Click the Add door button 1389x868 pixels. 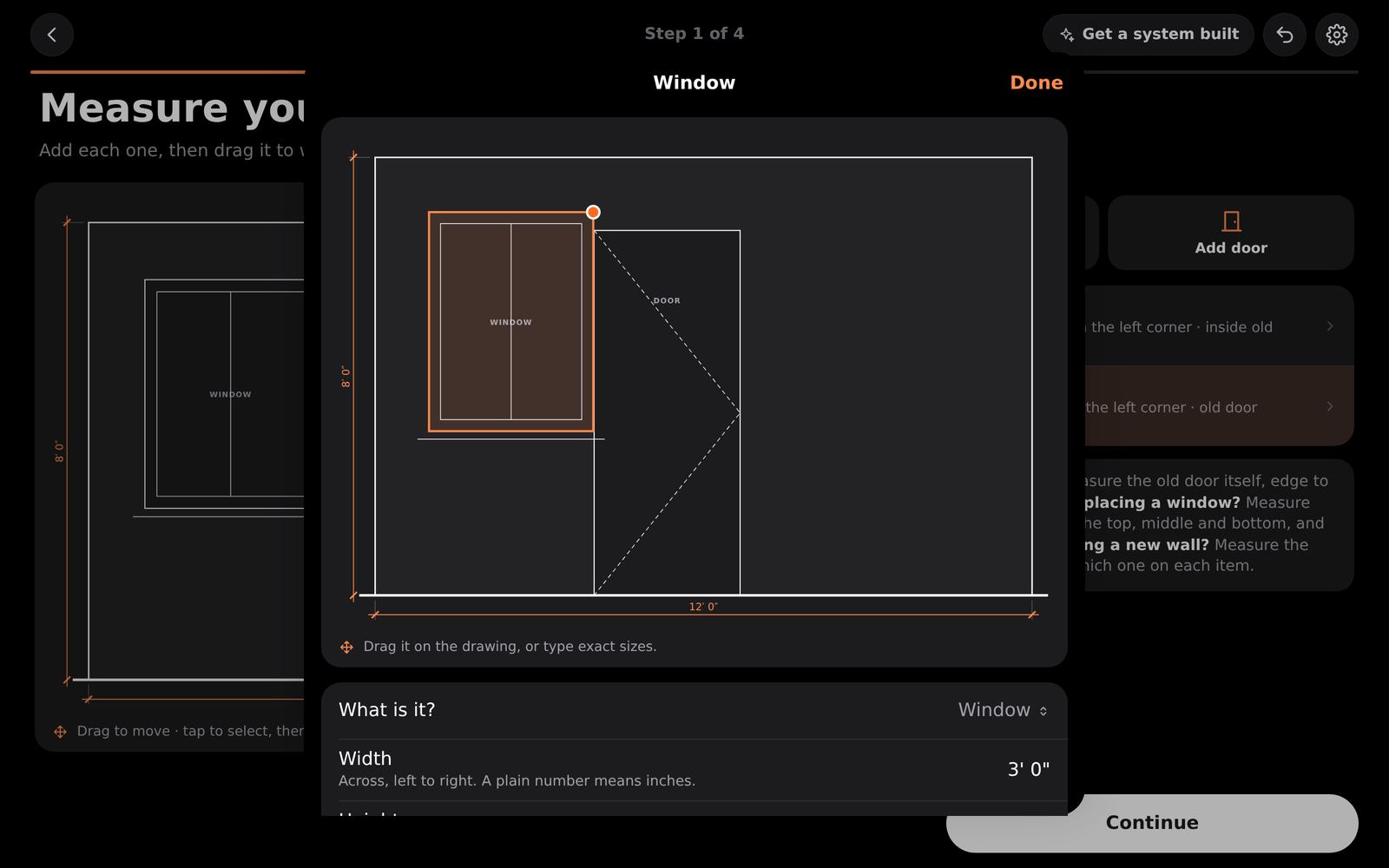(1231, 233)
